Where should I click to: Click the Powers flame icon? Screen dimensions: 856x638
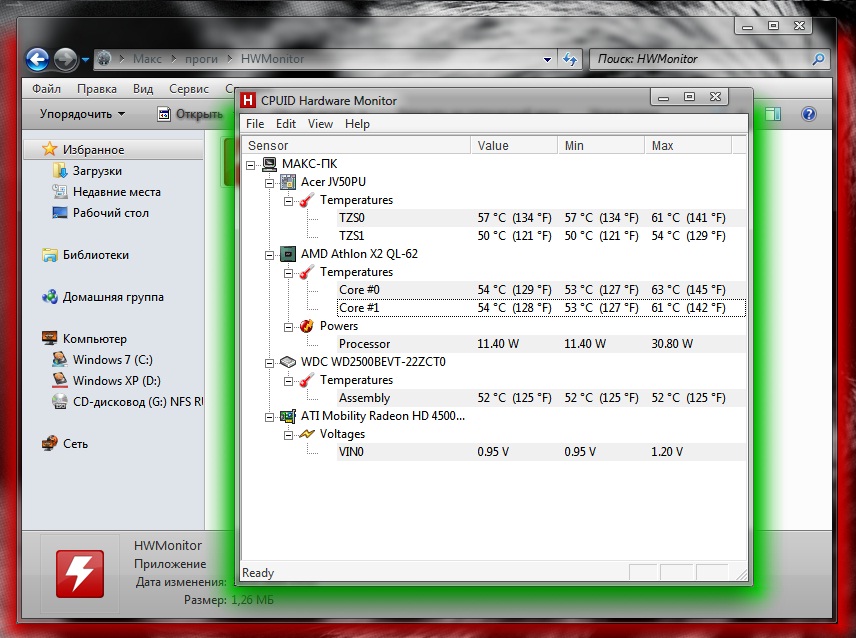307,326
